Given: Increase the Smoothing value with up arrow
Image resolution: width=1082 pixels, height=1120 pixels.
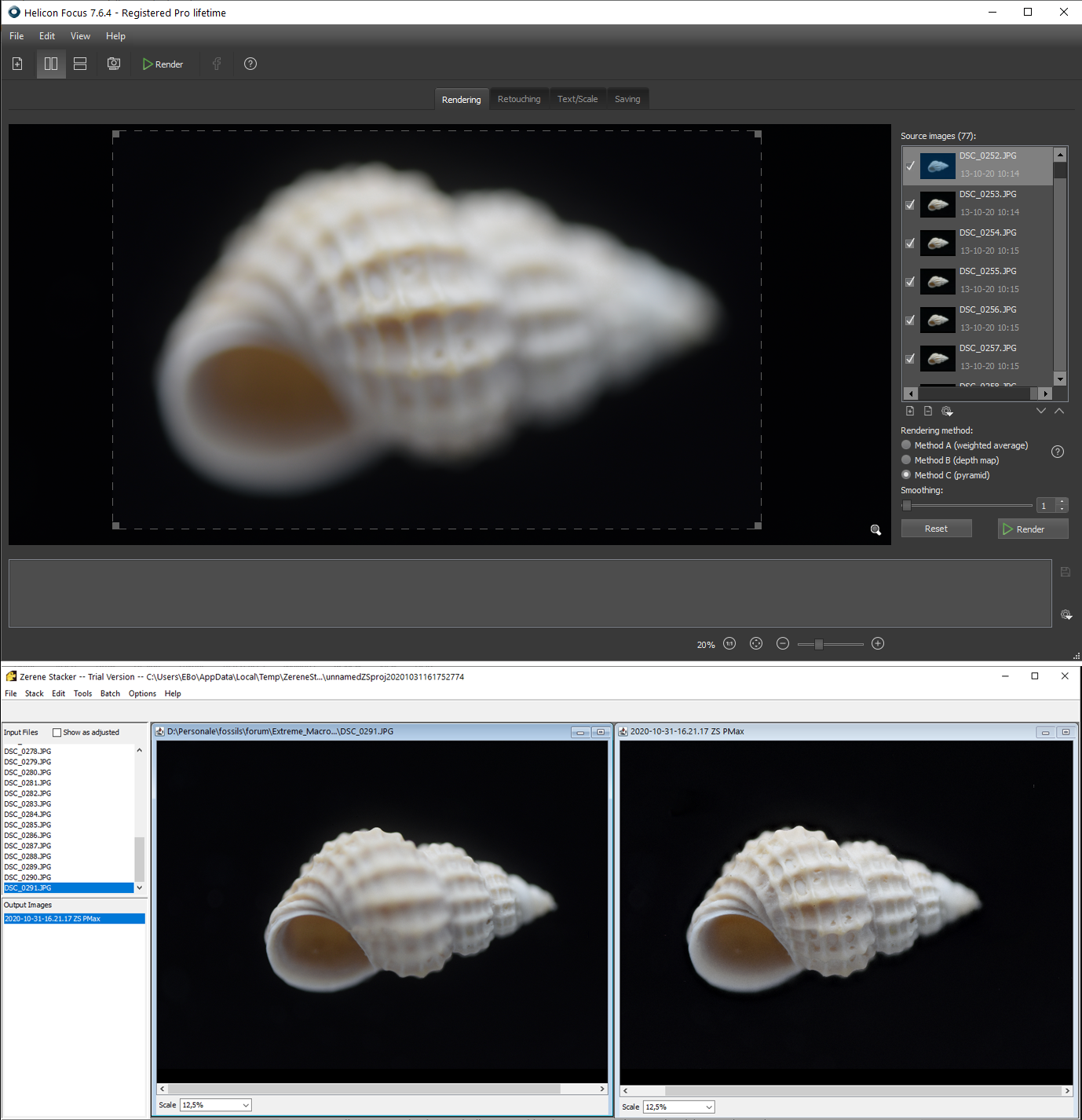Looking at the screenshot, I should pos(1062,501).
